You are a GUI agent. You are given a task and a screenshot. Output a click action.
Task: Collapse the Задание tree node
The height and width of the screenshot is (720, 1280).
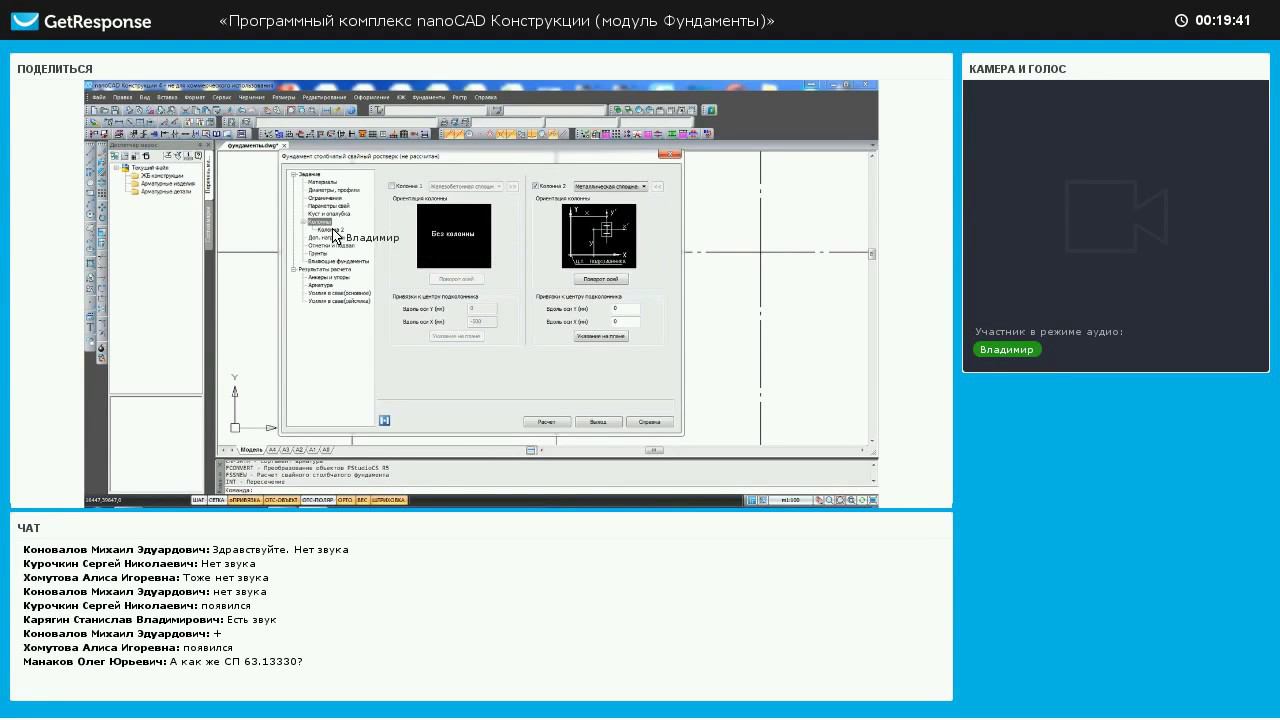point(294,174)
